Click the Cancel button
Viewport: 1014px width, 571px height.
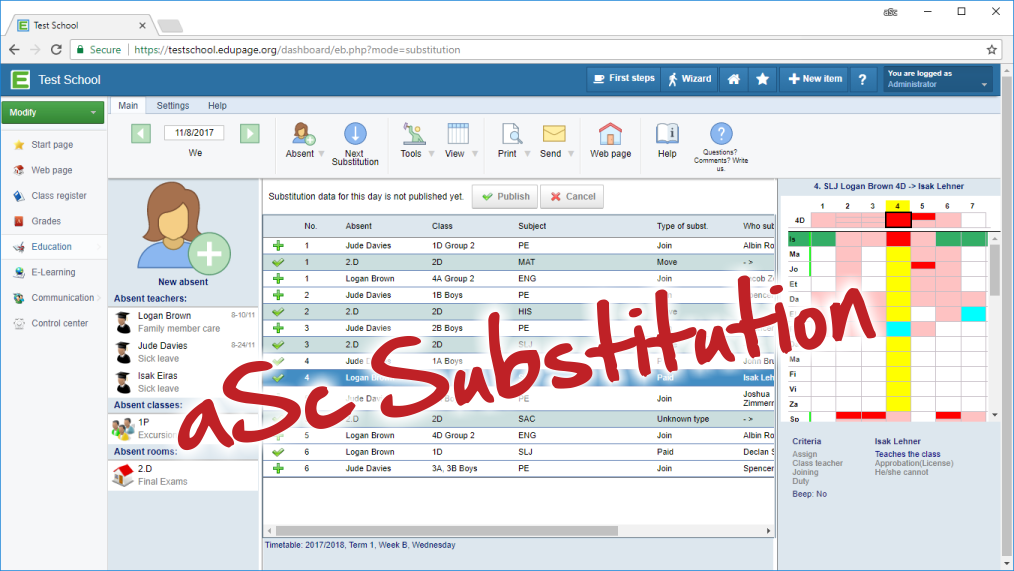572,197
